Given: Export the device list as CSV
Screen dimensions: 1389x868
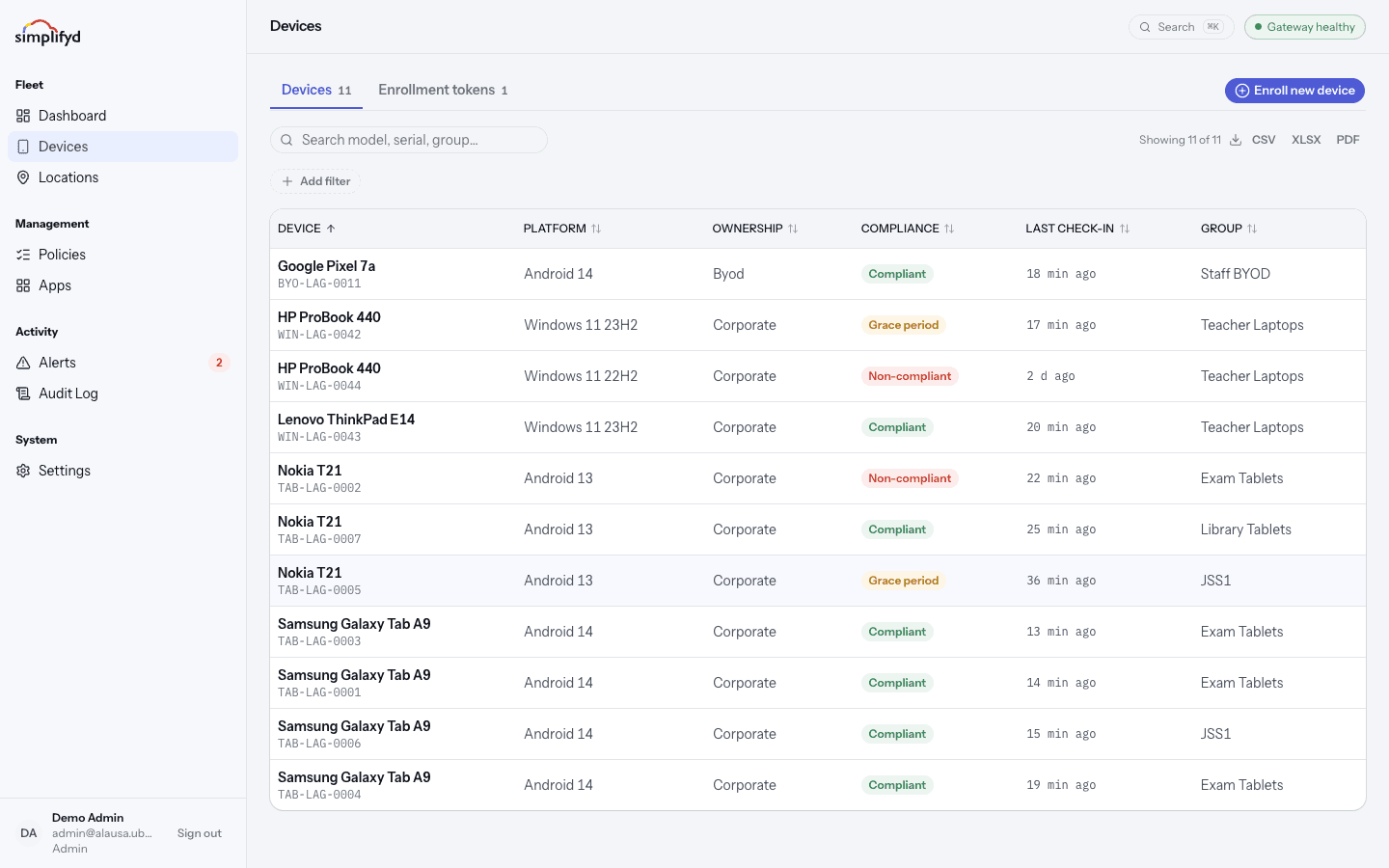Looking at the screenshot, I should click(1264, 140).
